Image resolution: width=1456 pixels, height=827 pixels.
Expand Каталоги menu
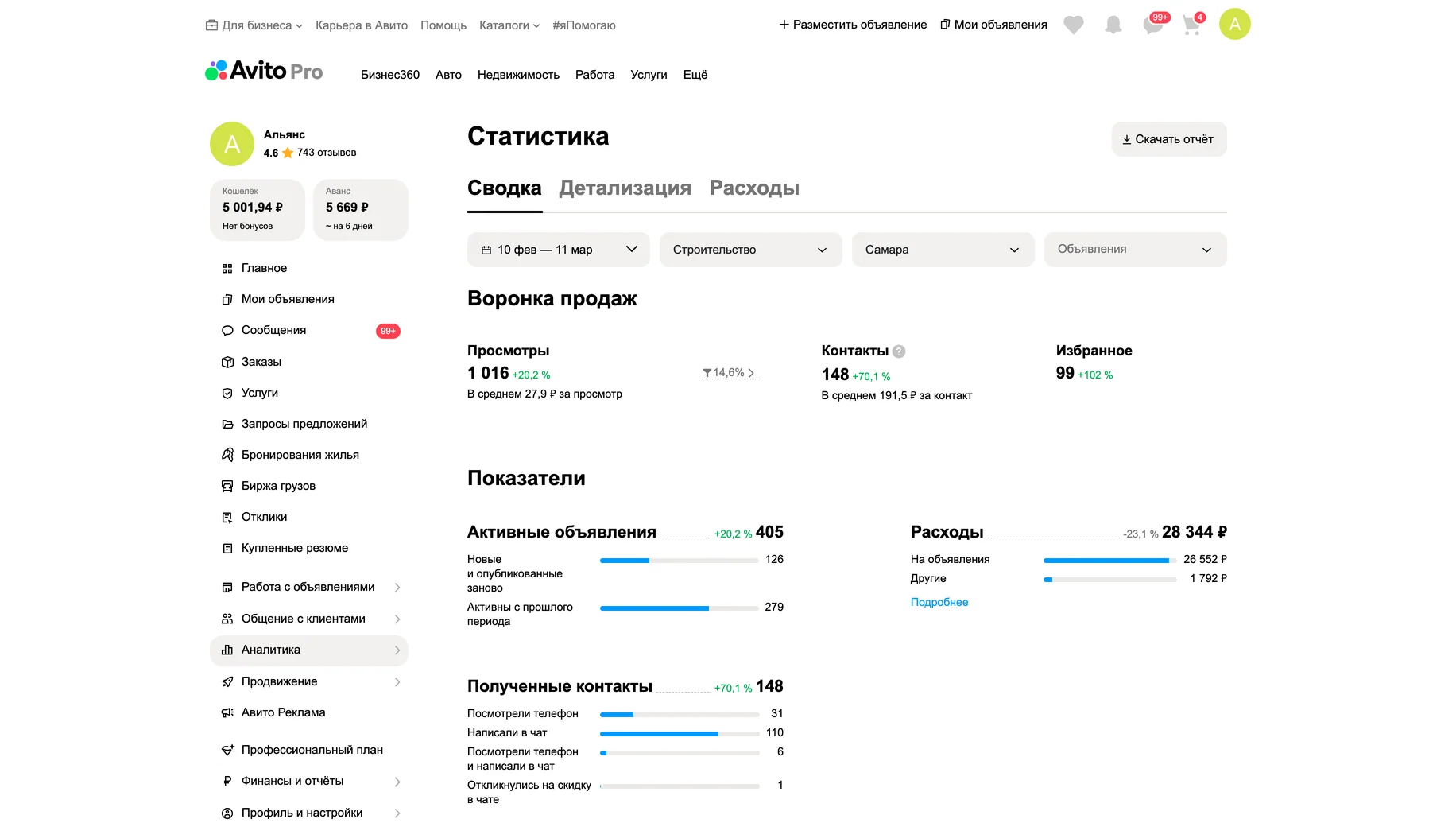509,25
